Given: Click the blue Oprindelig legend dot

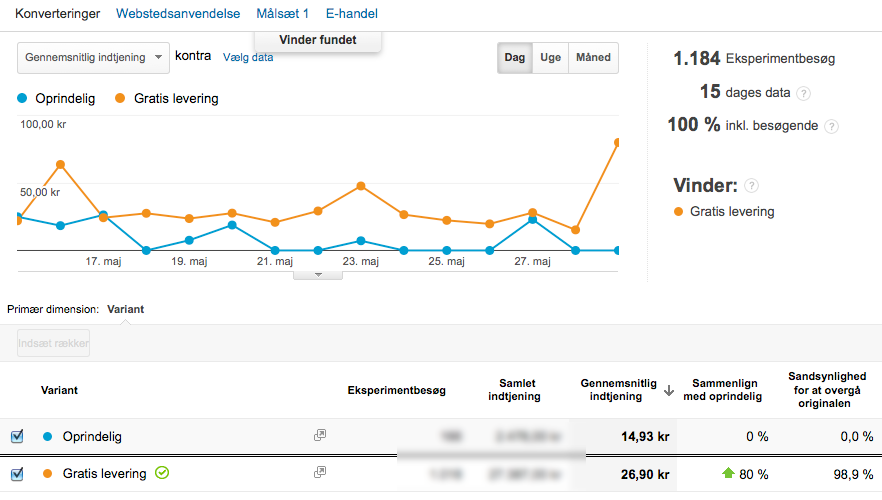Looking at the screenshot, I should 22,98.
